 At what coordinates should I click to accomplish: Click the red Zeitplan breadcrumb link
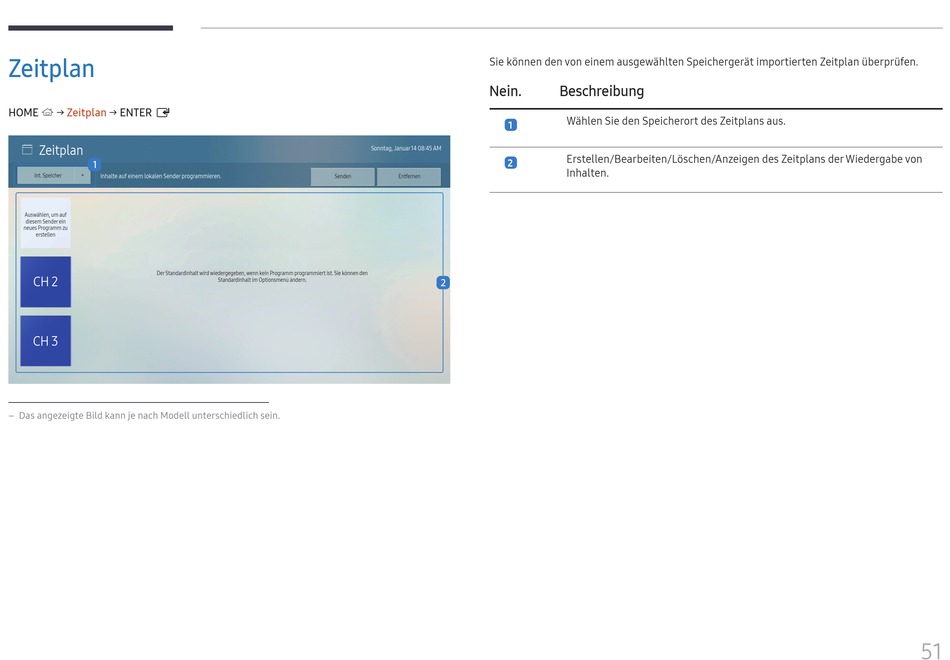click(86, 113)
